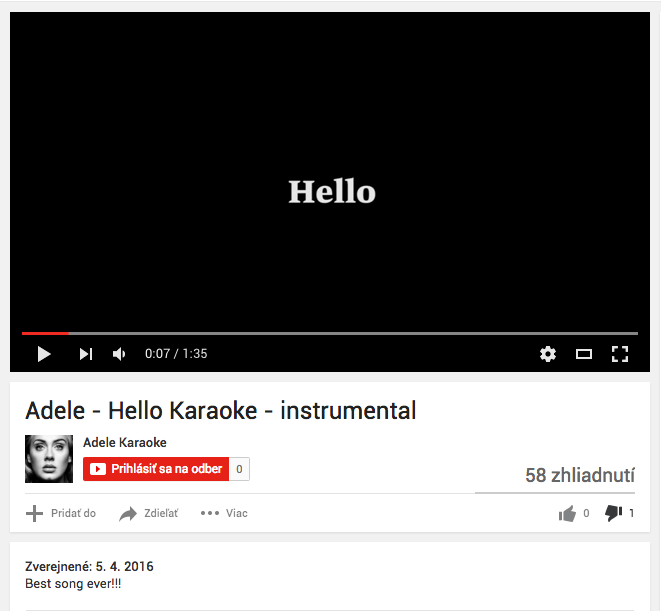
Task: Open the settings gear in the player
Action: point(548,354)
